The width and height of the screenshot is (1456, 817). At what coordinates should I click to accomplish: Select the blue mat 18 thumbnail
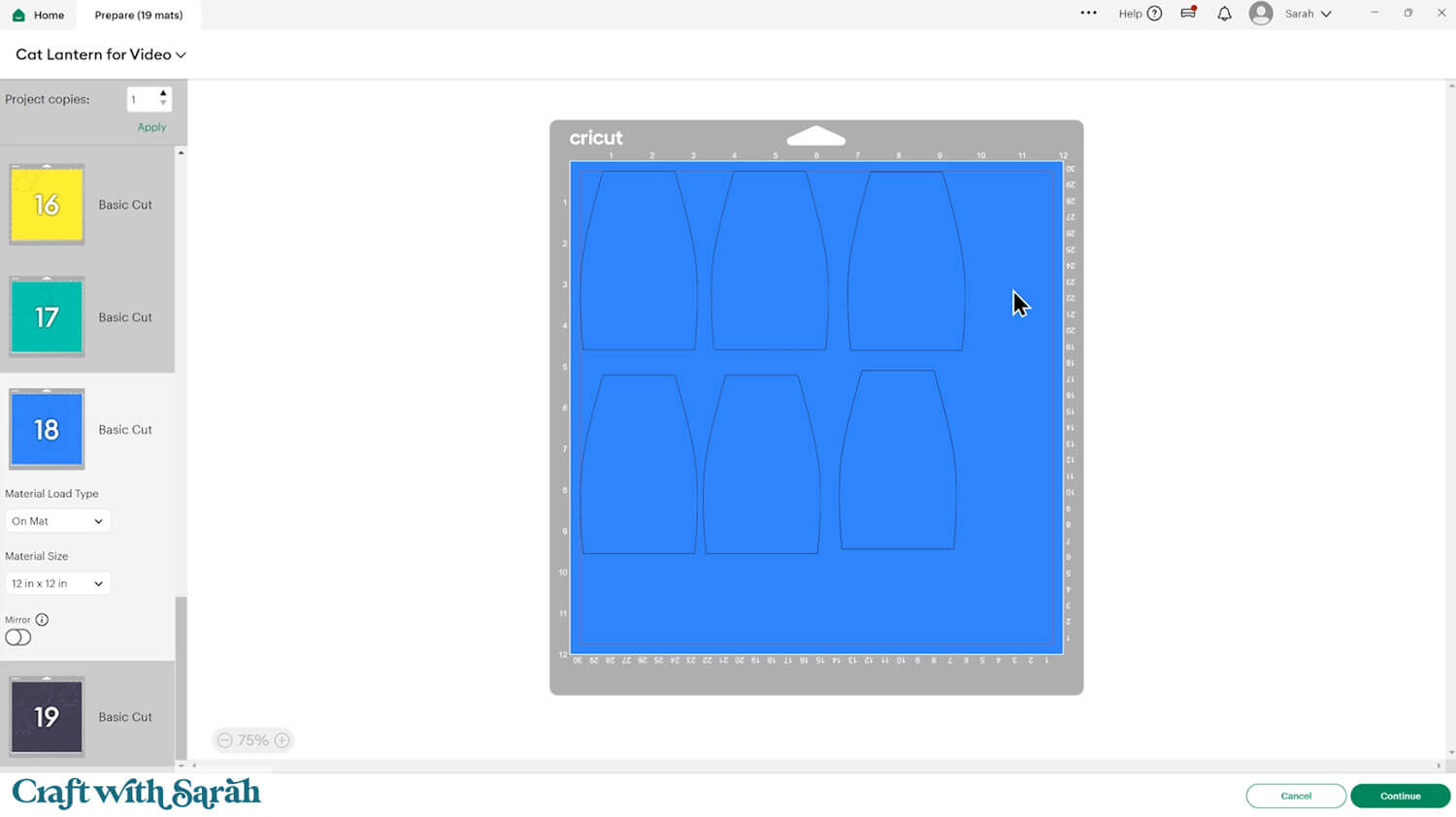47,430
